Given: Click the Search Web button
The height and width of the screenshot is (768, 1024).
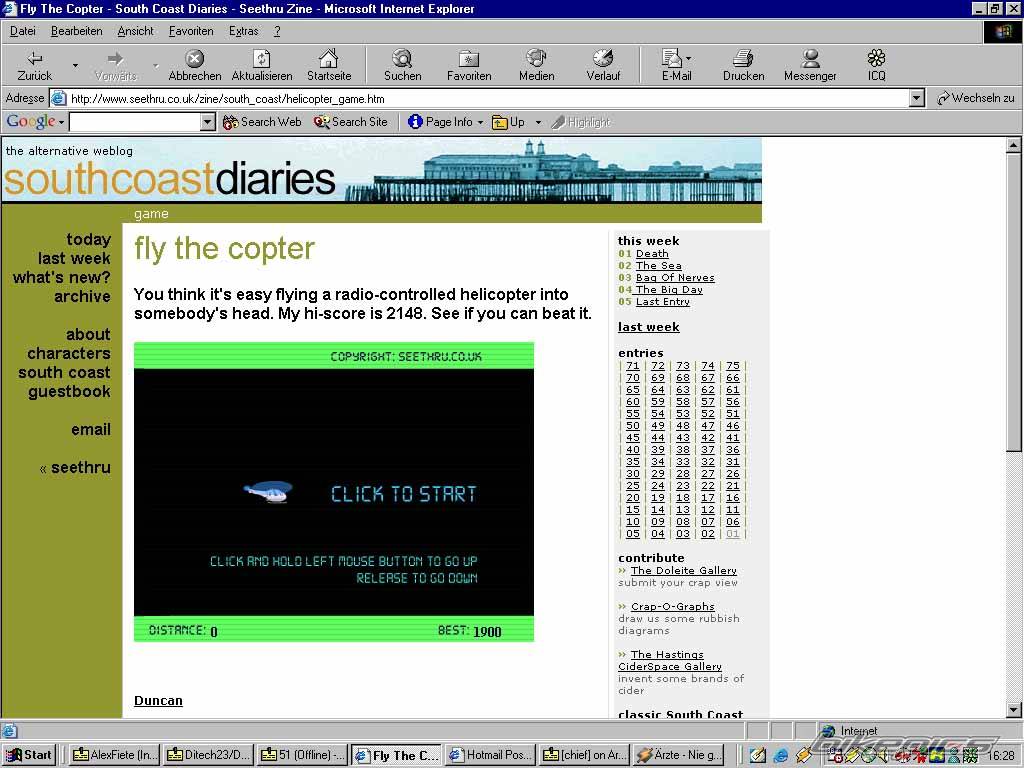Looking at the screenshot, I should pos(262,122).
